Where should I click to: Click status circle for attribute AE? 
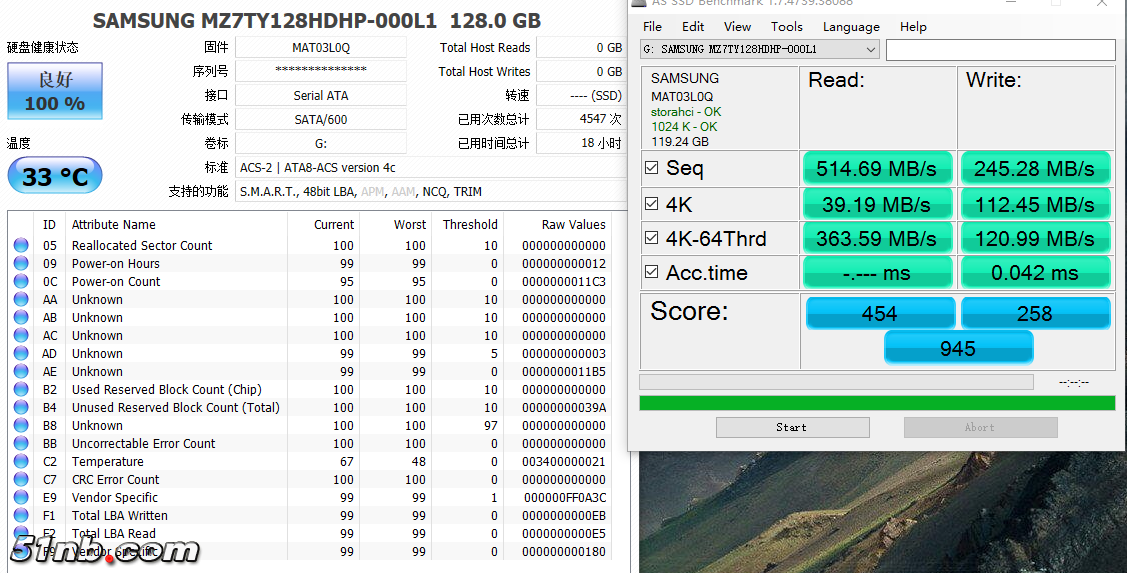(21, 371)
